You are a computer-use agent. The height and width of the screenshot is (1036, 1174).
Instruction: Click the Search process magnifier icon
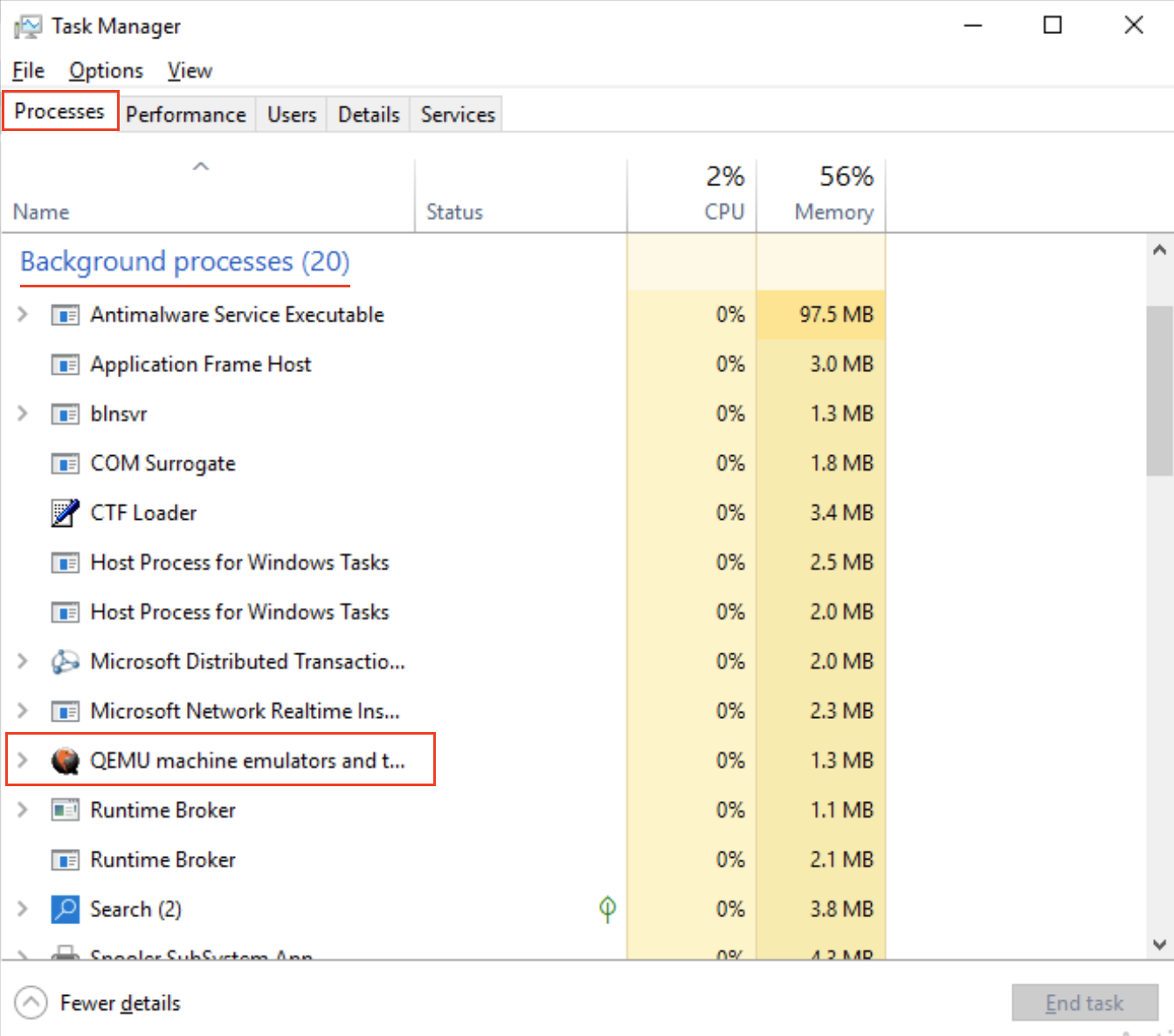point(65,909)
